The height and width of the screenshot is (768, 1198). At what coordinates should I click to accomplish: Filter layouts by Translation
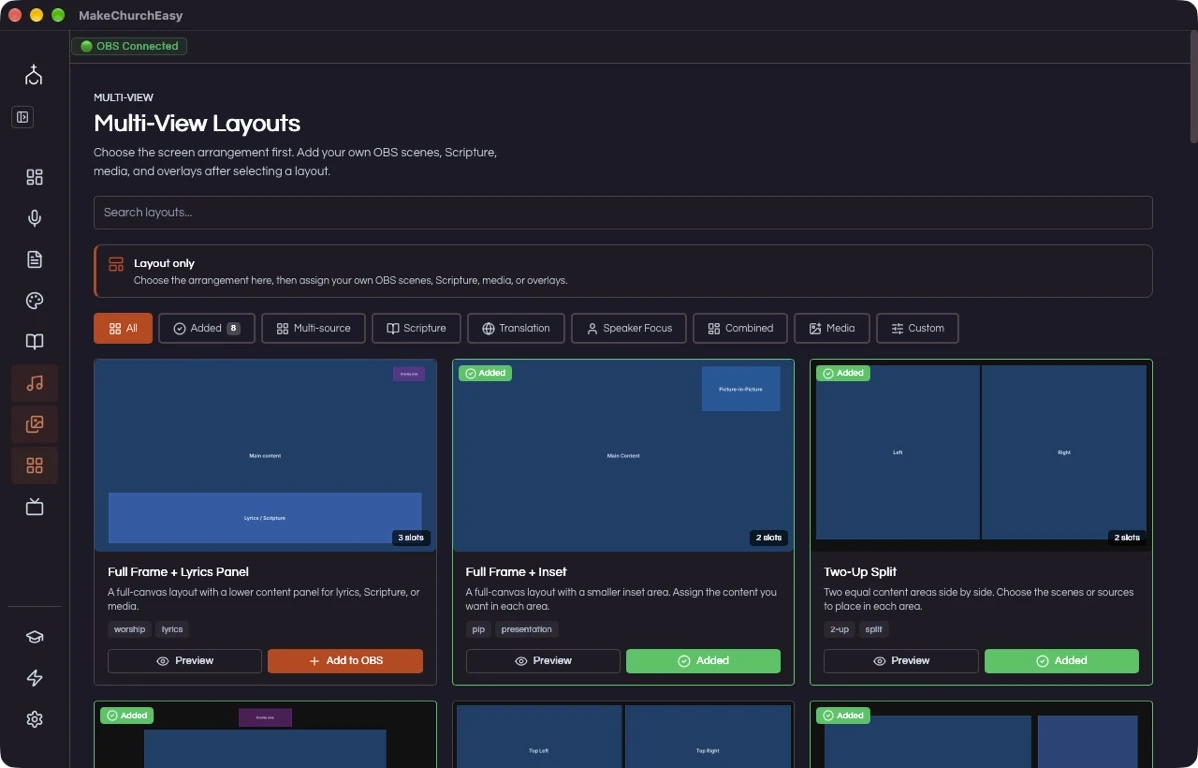pyautogui.click(x=516, y=329)
